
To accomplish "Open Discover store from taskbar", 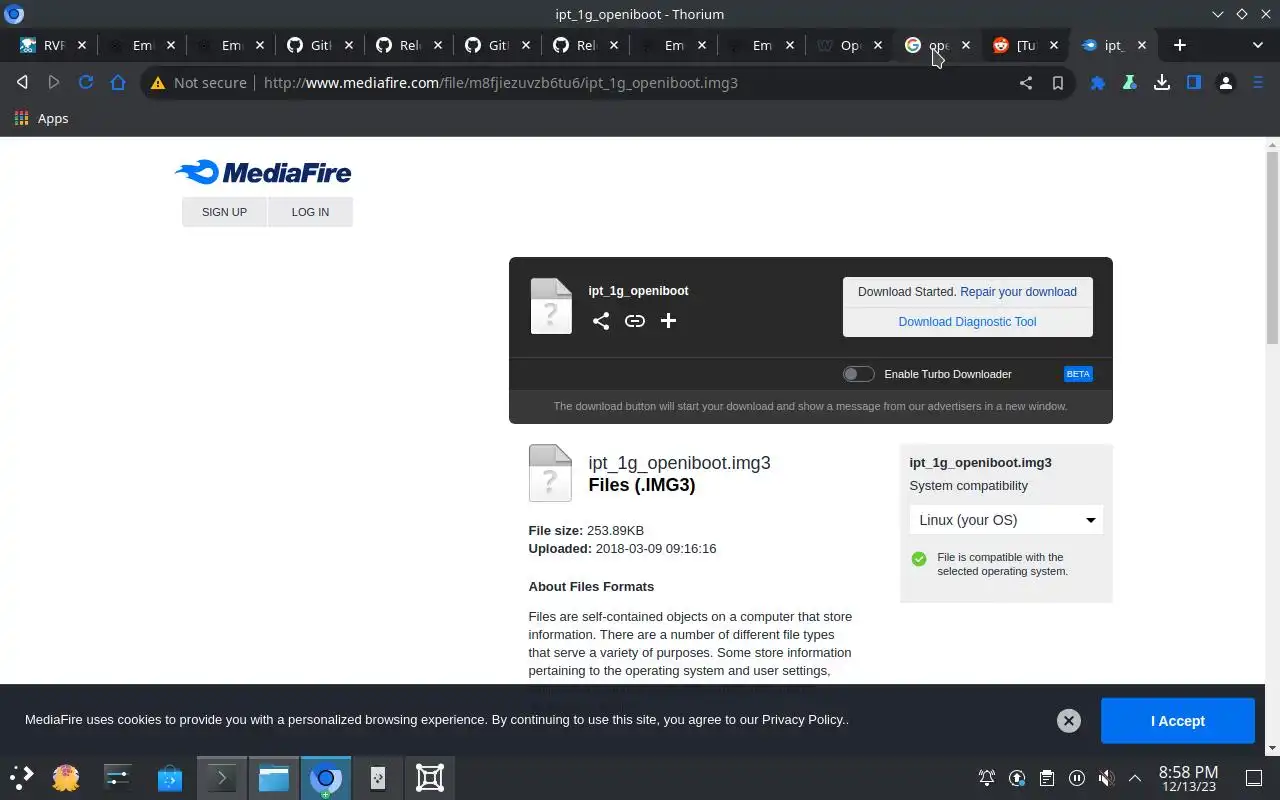I will tap(170, 777).
